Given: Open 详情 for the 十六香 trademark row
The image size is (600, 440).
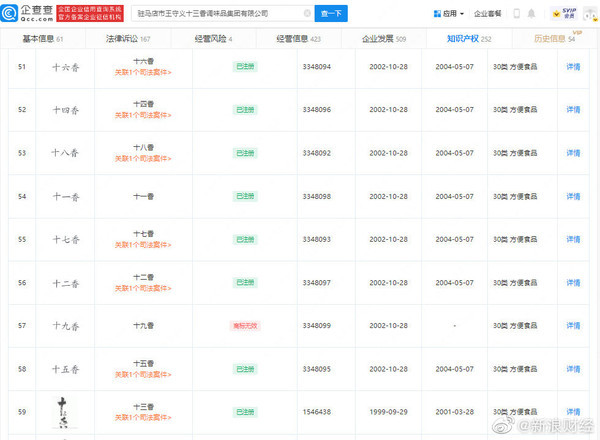Looking at the screenshot, I should [573, 67].
